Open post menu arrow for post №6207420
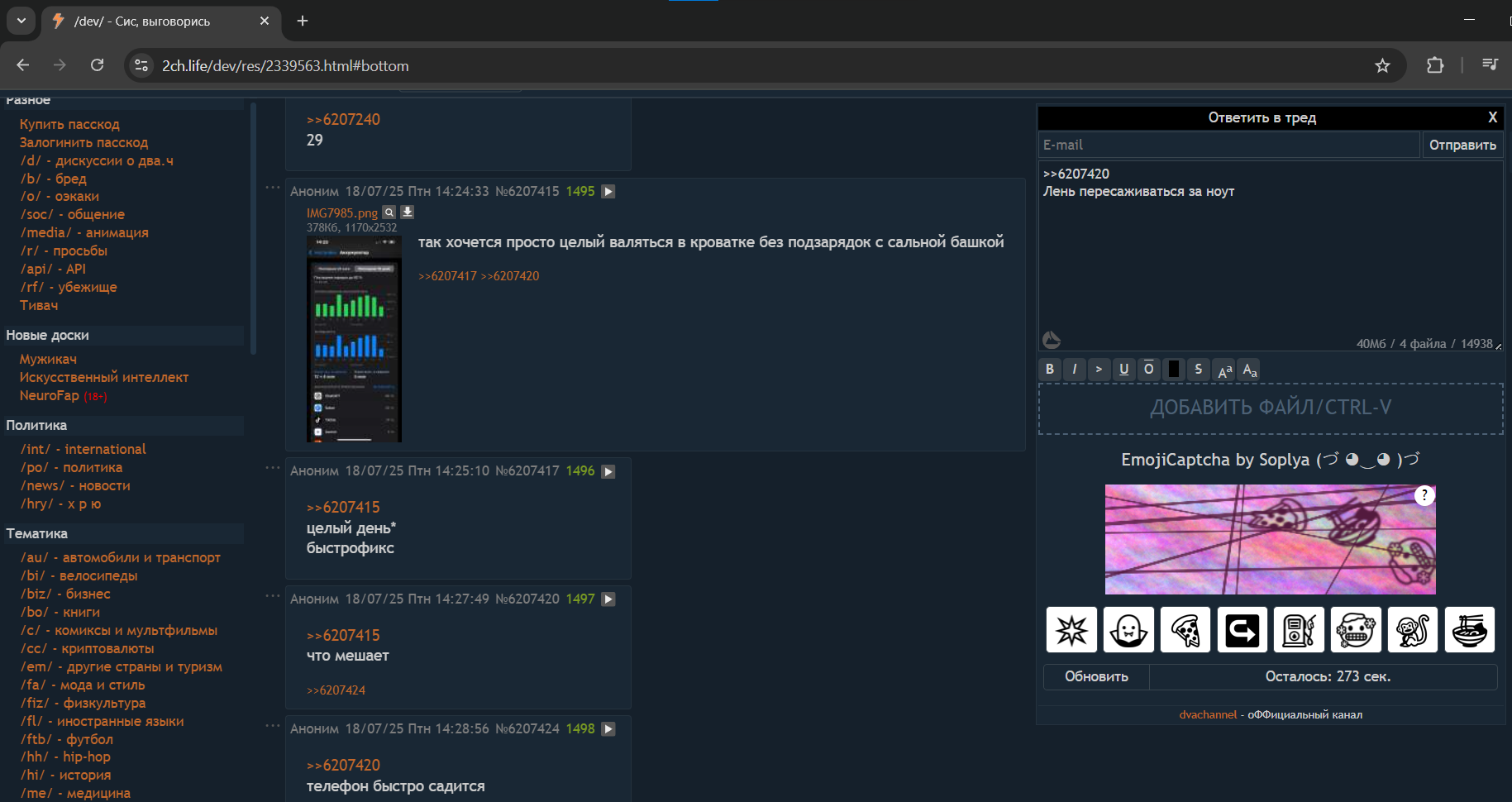The width and height of the screenshot is (1512, 802). (608, 599)
